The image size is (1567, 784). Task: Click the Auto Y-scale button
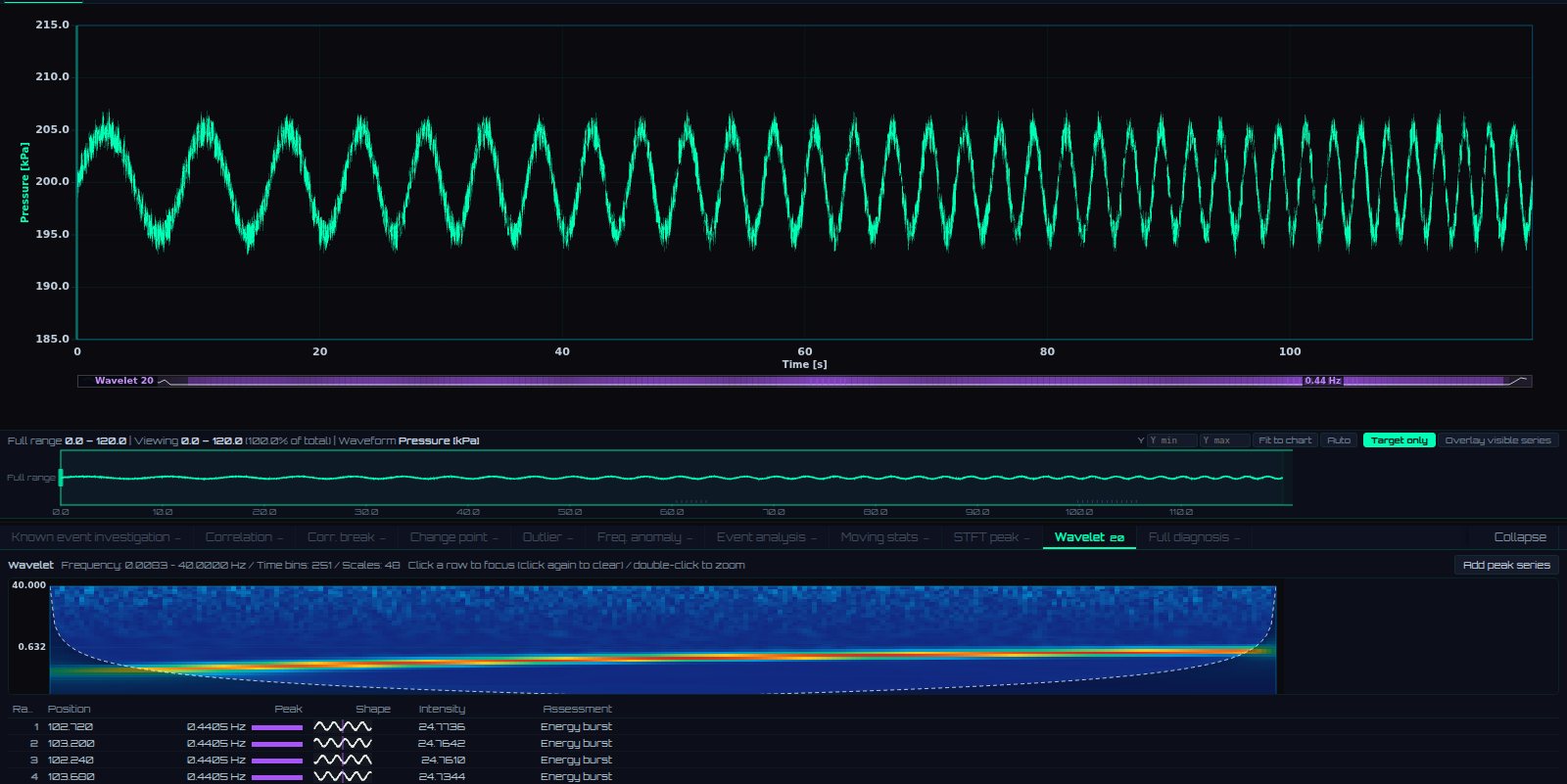click(1339, 440)
